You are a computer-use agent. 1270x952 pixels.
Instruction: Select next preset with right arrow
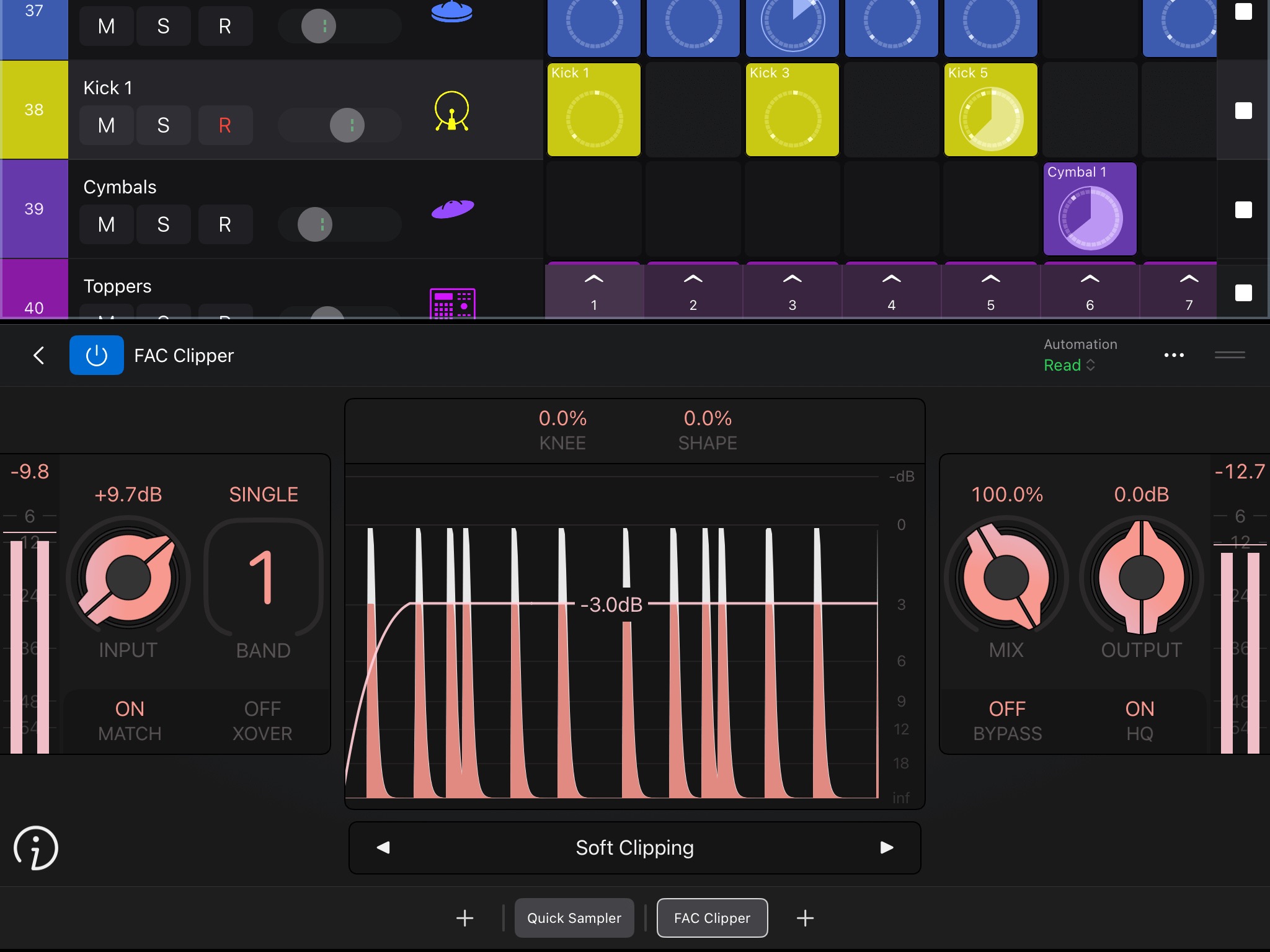[887, 847]
